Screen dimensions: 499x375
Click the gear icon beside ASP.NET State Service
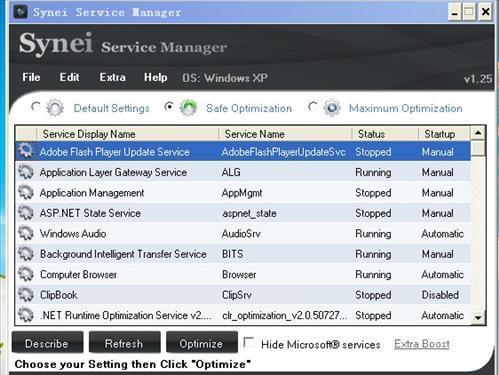pos(26,213)
